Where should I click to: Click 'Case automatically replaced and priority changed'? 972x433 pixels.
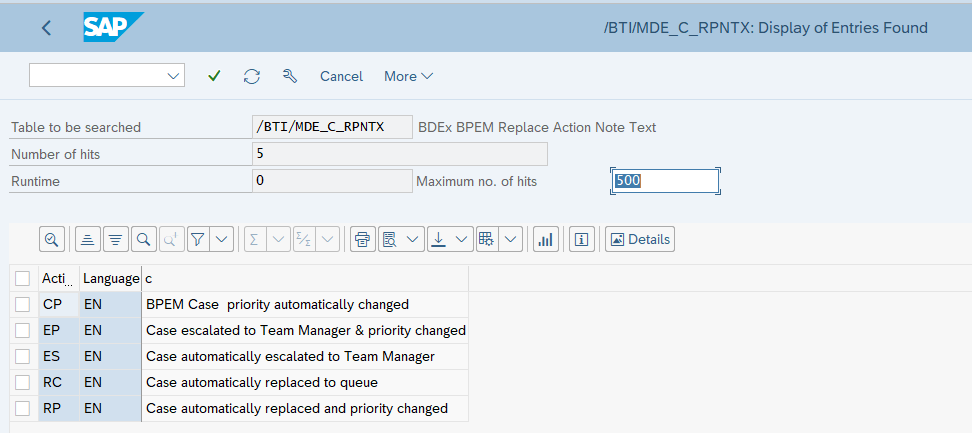[305, 408]
